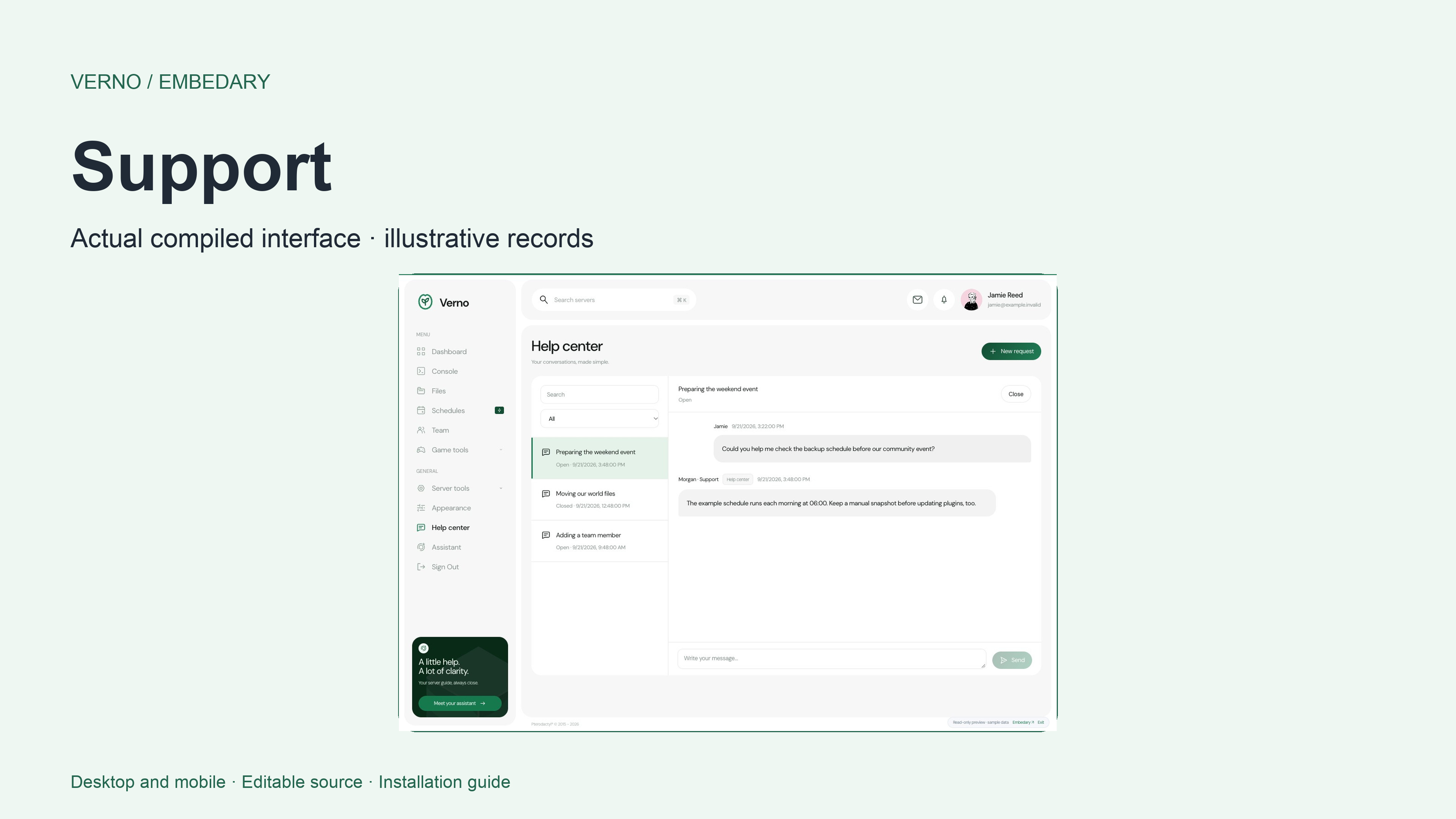Image resolution: width=1456 pixels, height=819 pixels.
Task: Expand the Game tools submenu chevron
Action: [x=501, y=450]
